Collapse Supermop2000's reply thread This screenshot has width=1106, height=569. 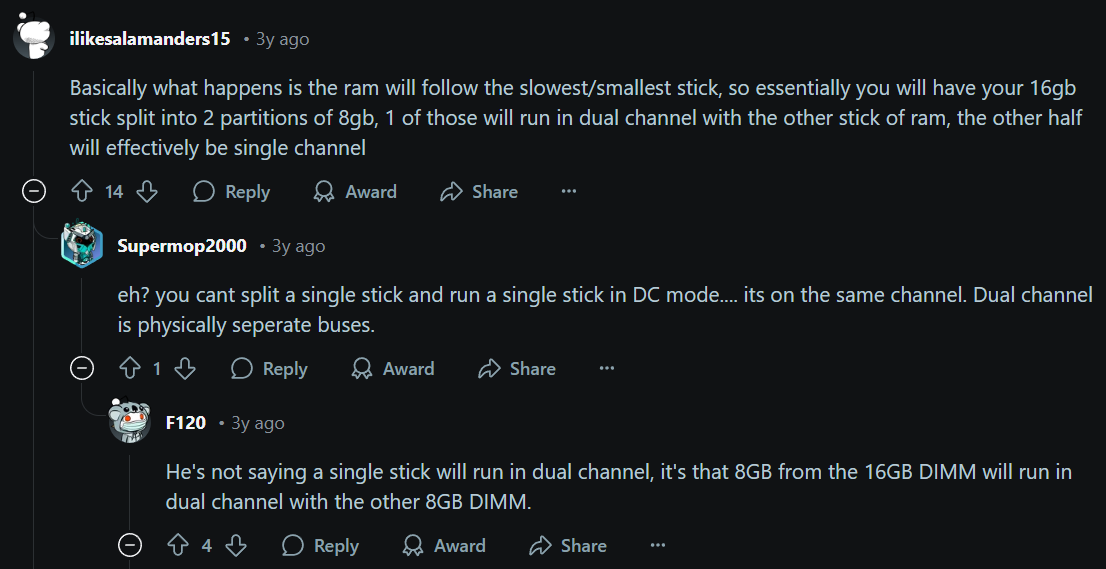(82, 369)
